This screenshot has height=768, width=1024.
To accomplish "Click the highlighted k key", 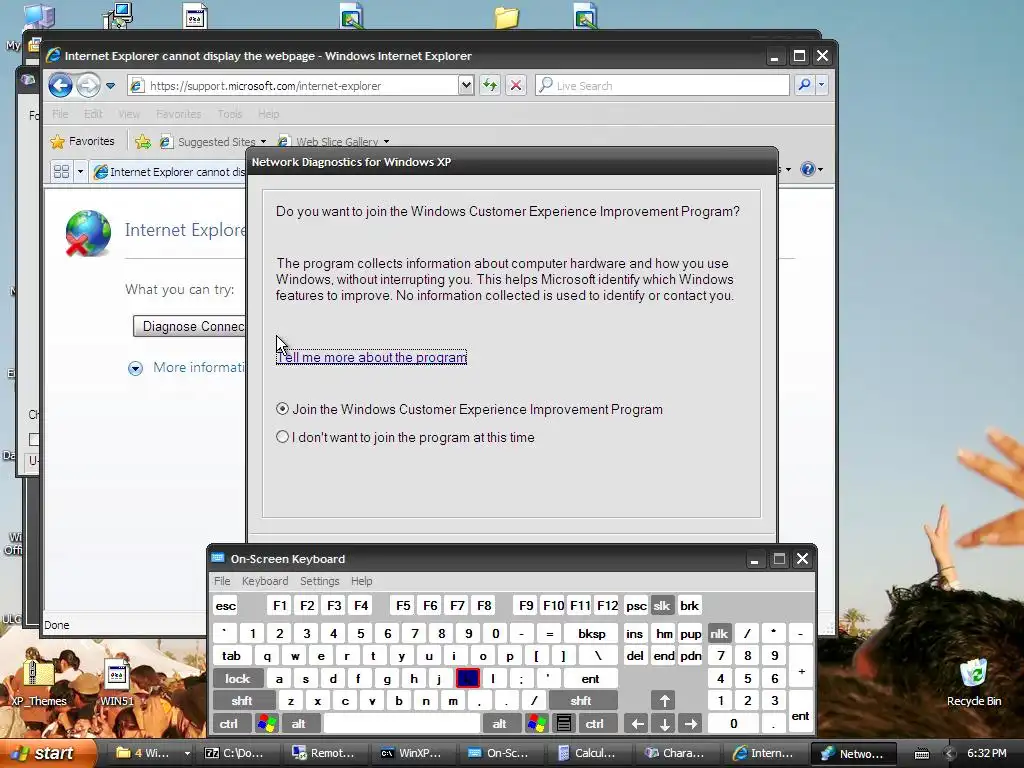I will (468, 679).
